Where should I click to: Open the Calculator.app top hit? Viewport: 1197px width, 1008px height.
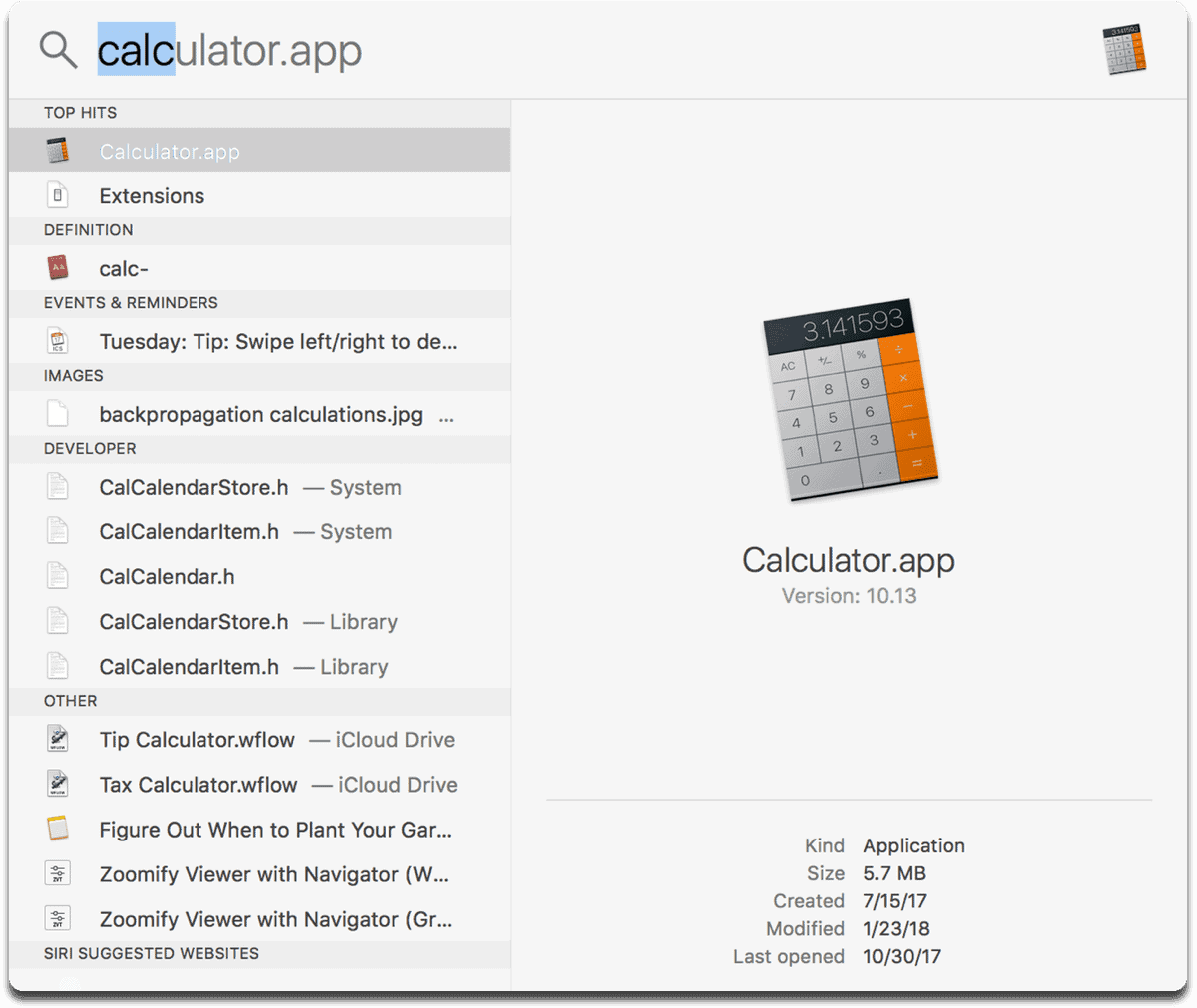[x=259, y=151]
